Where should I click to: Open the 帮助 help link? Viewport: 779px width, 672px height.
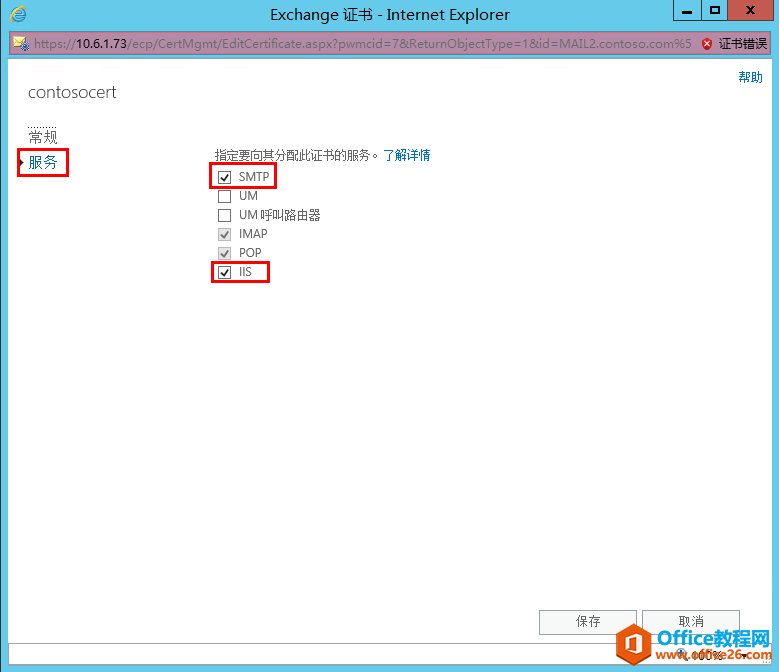pyautogui.click(x=750, y=77)
